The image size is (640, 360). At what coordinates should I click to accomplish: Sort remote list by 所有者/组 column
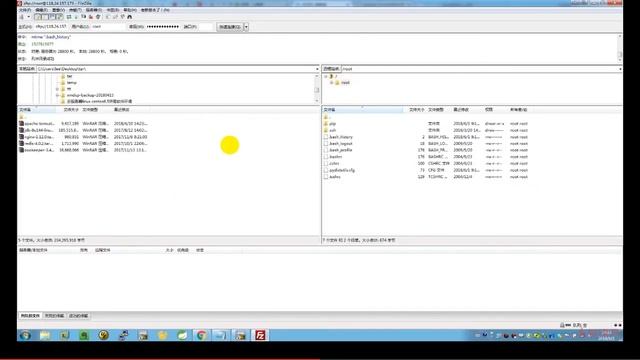(x=519, y=110)
